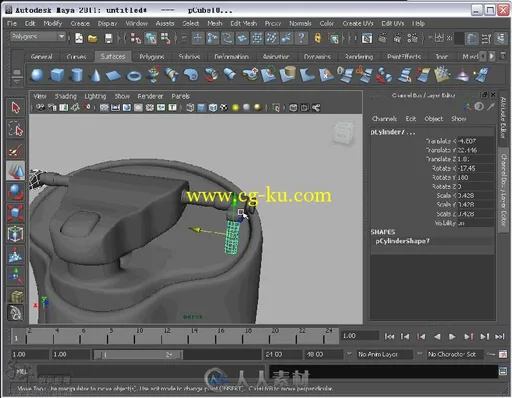Open the Create UVs menu
This screenshot has width=512, height=398.
coord(358,23)
